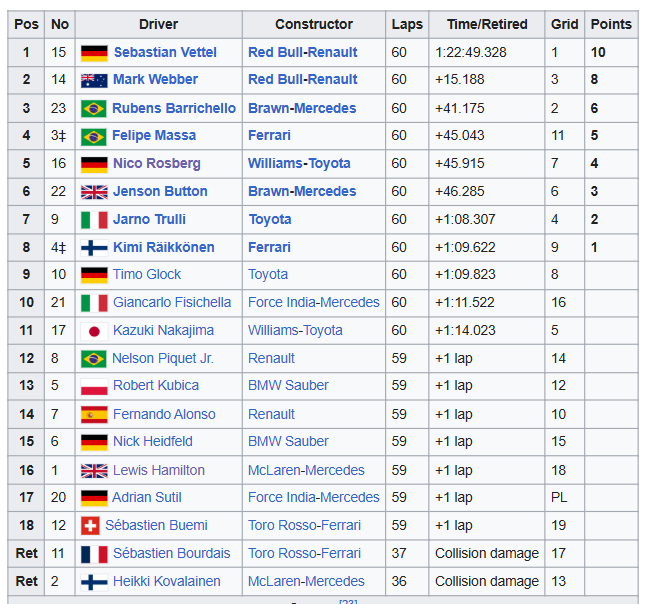Click the Italian flag beside Giancarlo Fisichella
The image size is (651, 604).
click(94, 303)
